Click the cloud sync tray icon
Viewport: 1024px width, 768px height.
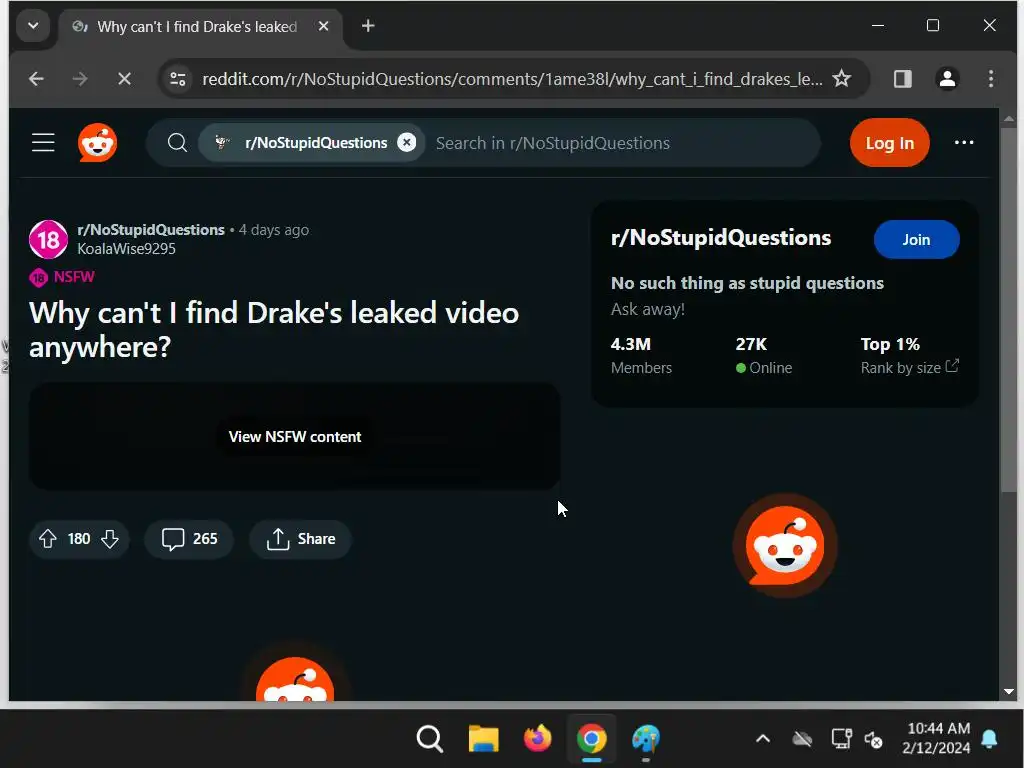[802, 739]
